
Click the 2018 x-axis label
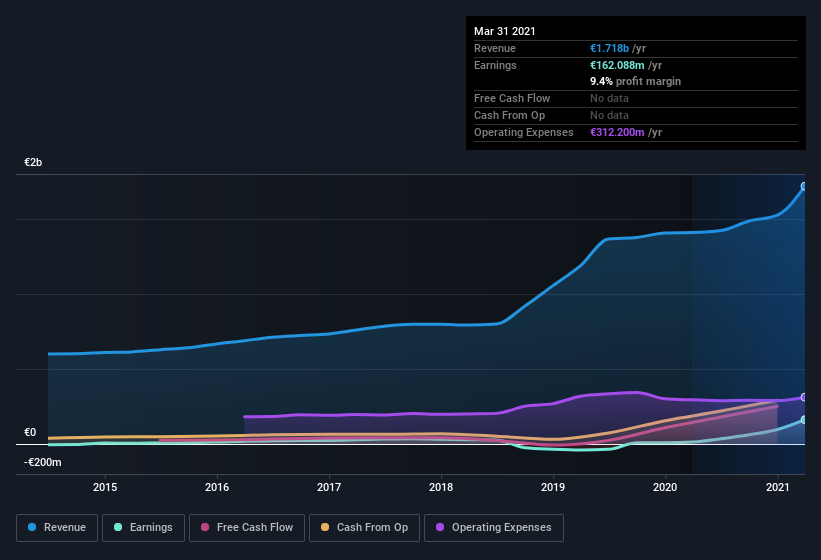coord(441,487)
